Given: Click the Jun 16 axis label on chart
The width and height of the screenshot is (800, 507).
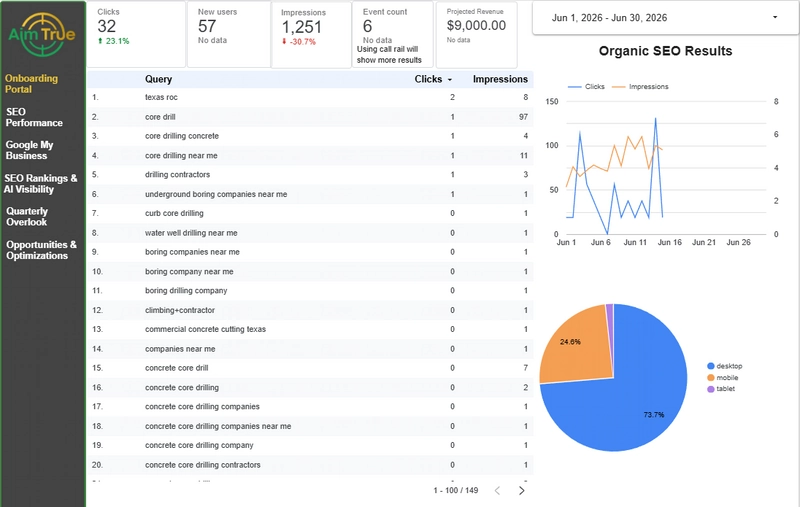Looking at the screenshot, I should click(669, 243).
